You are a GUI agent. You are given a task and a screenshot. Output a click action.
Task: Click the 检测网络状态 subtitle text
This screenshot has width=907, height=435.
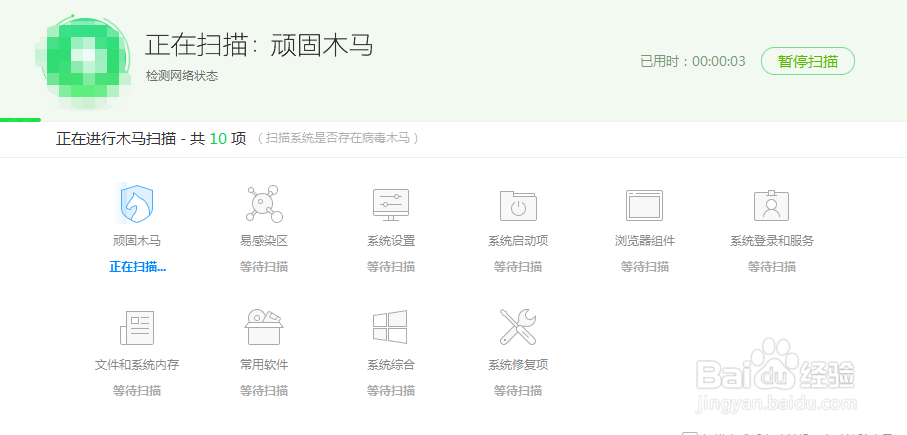pyautogui.click(x=182, y=76)
